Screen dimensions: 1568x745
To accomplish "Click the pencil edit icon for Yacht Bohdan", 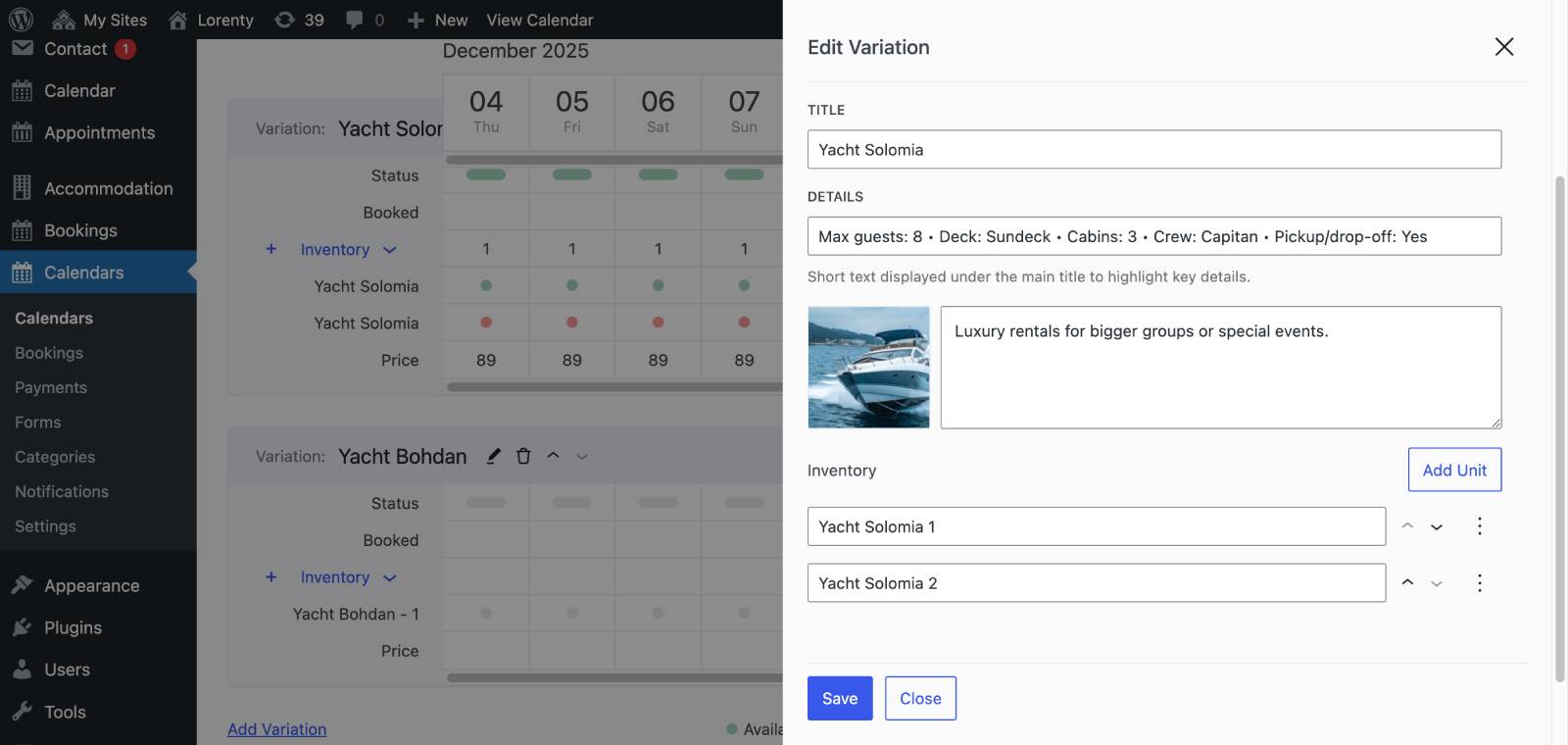I will (494, 456).
